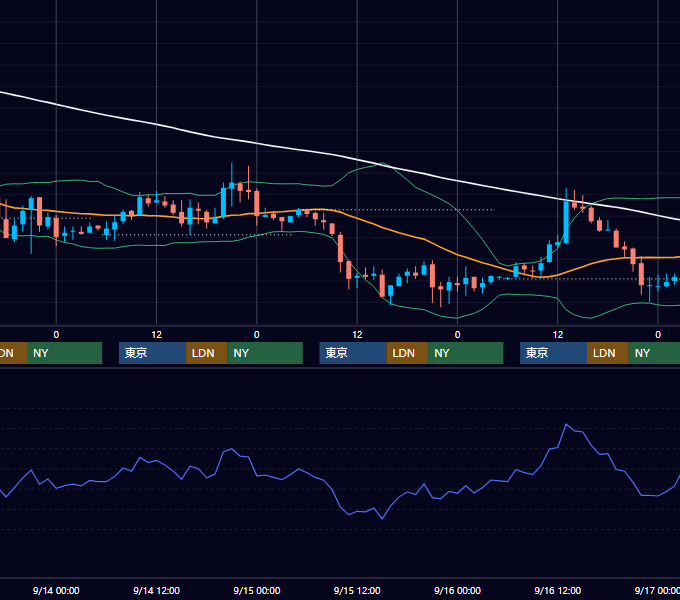Click the 12 hour tick above 9/16 12:00
The width and height of the screenshot is (680, 600).
click(x=558, y=335)
